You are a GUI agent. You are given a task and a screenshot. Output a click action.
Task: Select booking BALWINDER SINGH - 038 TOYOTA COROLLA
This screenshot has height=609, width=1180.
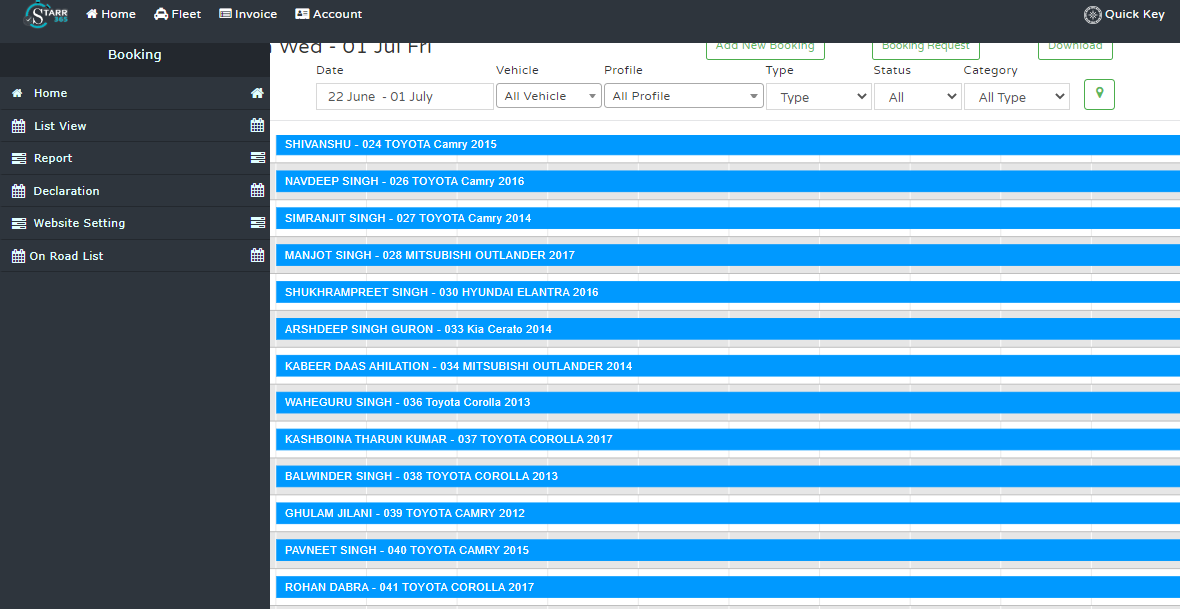pos(728,477)
